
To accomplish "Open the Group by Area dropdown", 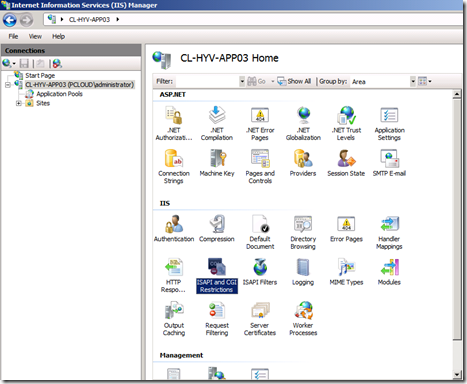I will [x=413, y=81].
